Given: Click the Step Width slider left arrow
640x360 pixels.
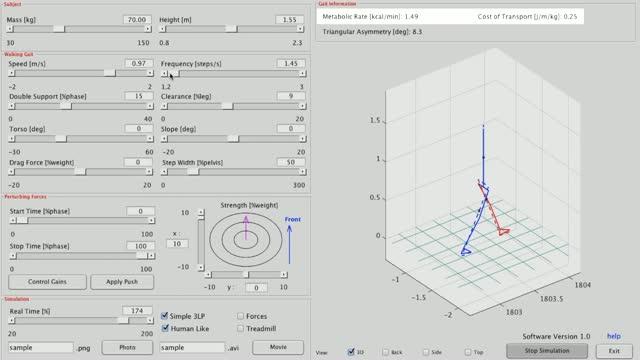Looking at the screenshot, I should click(164, 172).
